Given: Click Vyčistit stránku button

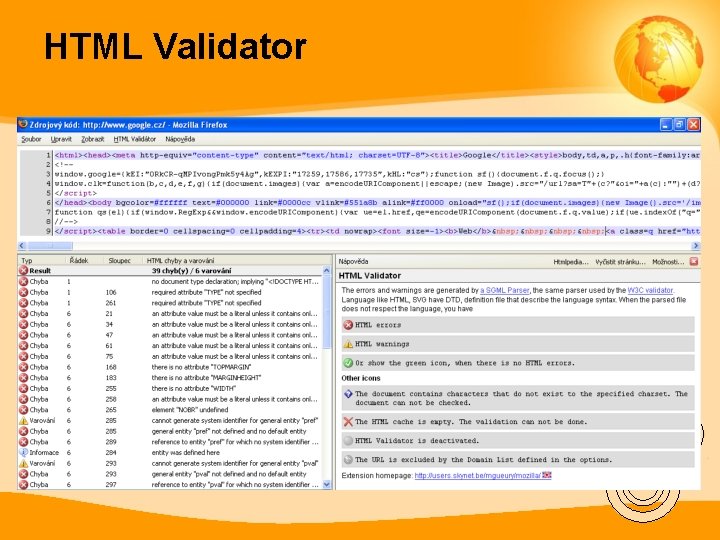Looking at the screenshot, I should [620, 262].
